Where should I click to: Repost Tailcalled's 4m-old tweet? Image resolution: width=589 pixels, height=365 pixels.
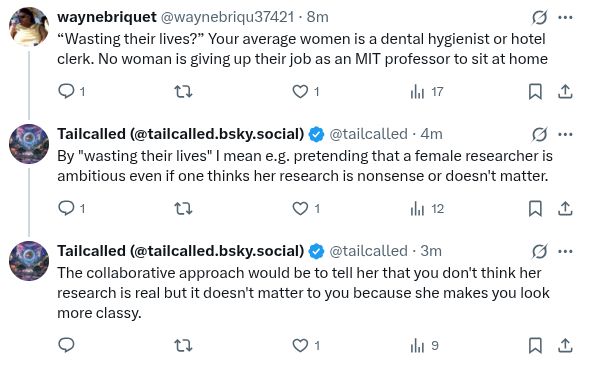pos(184,208)
